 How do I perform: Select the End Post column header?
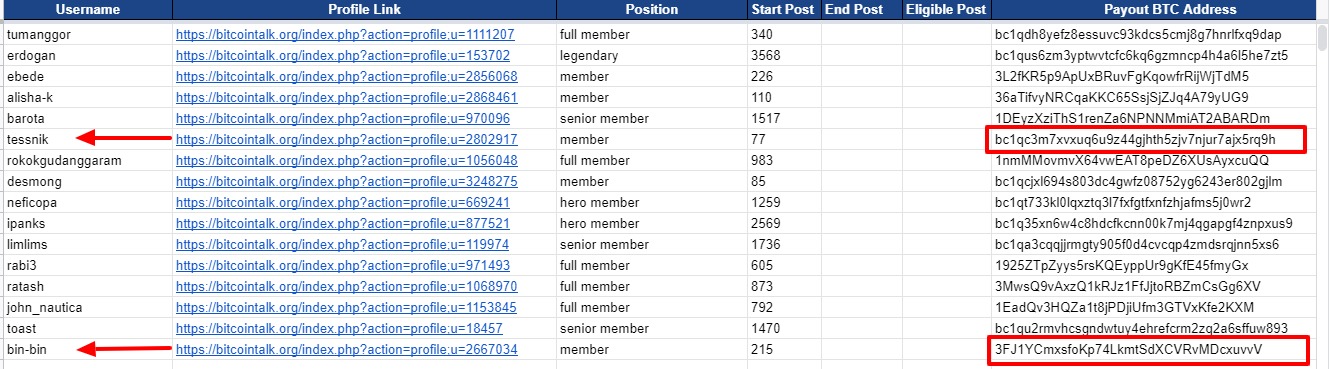pos(855,10)
